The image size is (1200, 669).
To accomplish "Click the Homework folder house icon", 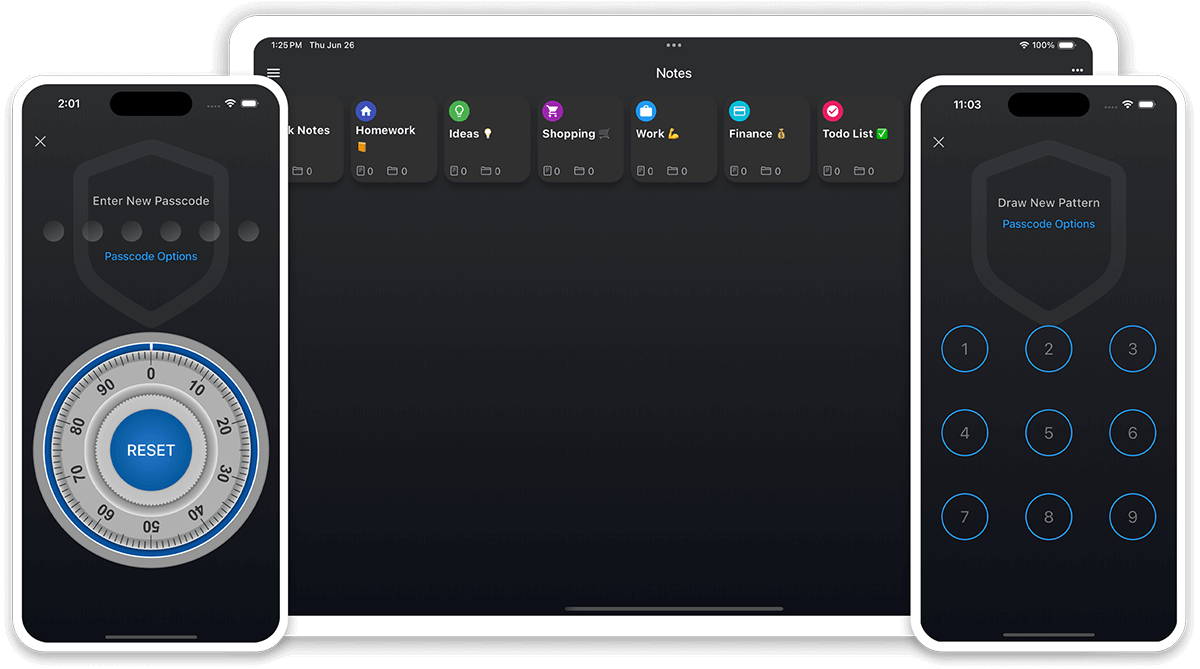I will [x=366, y=111].
